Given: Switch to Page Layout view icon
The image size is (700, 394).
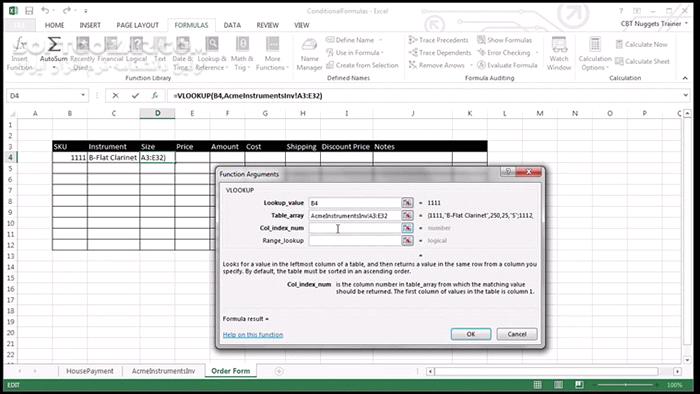Looking at the screenshot, I should tap(558, 385).
